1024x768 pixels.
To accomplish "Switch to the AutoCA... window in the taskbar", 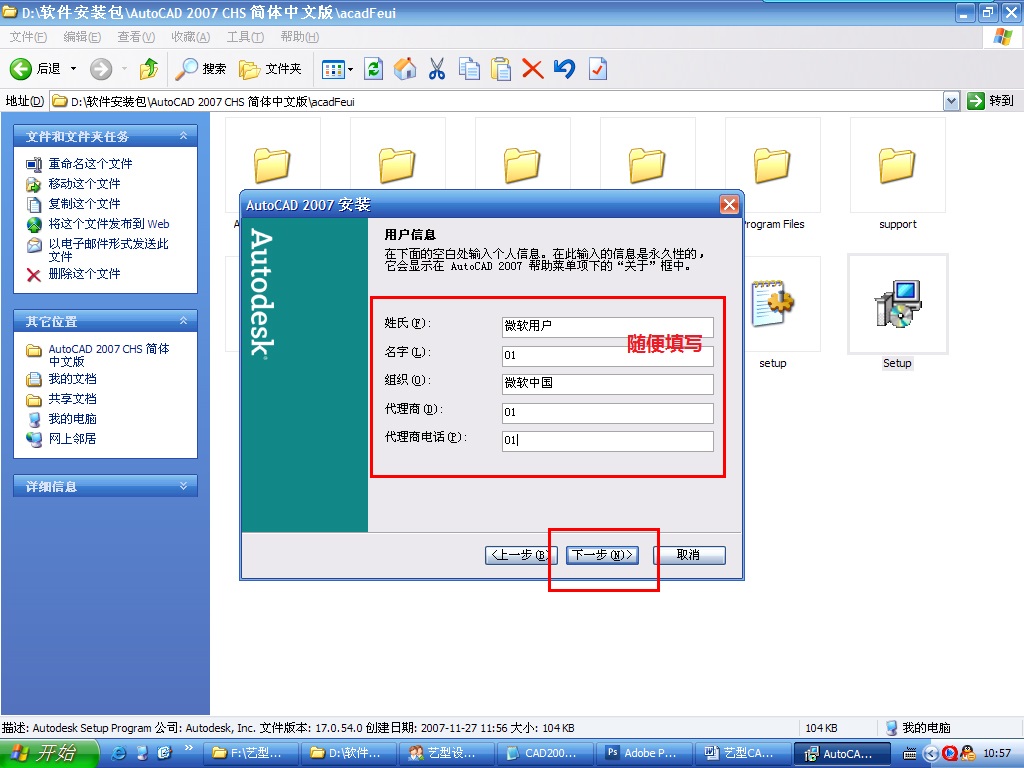I will click(x=843, y=753).
